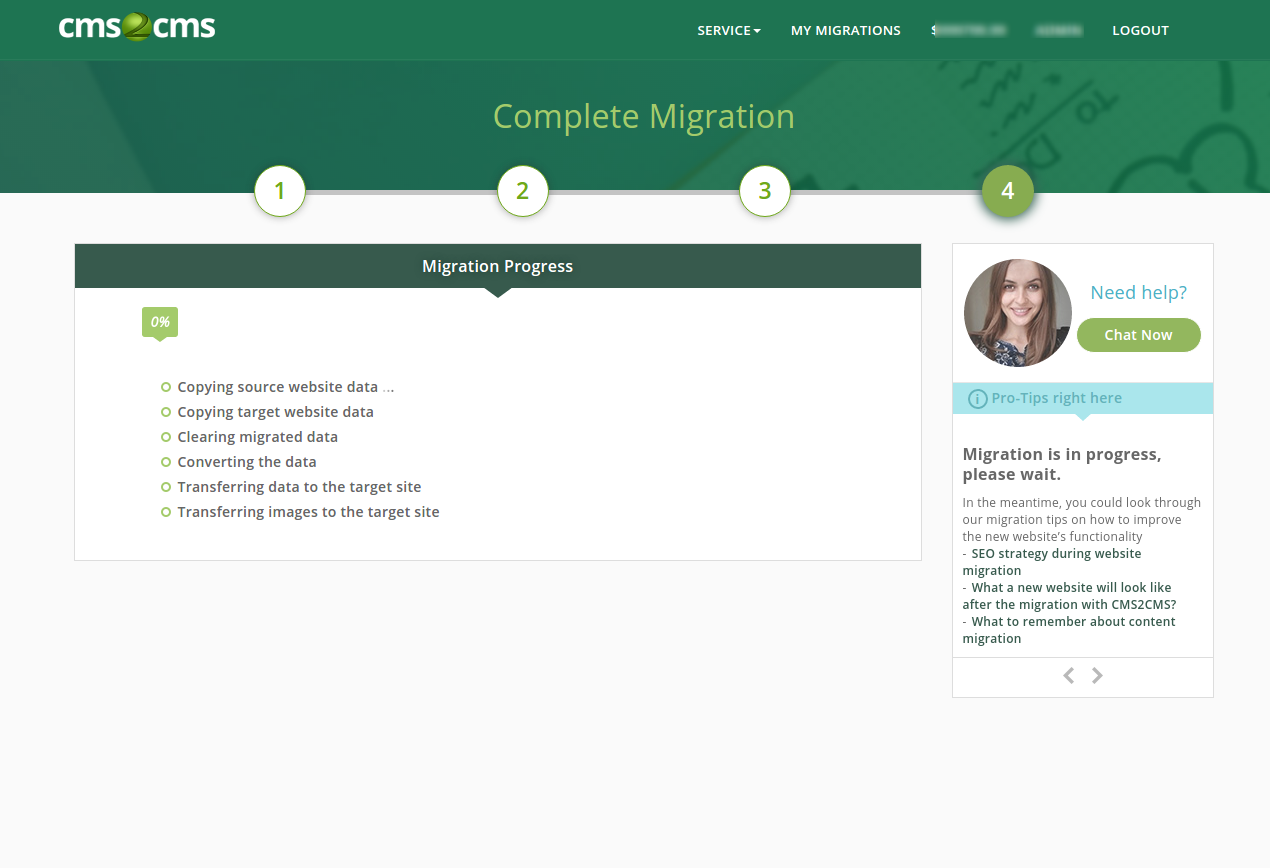Click bullet icon beside Copying source website data
Screen dimensions: 1270x868
166,387
